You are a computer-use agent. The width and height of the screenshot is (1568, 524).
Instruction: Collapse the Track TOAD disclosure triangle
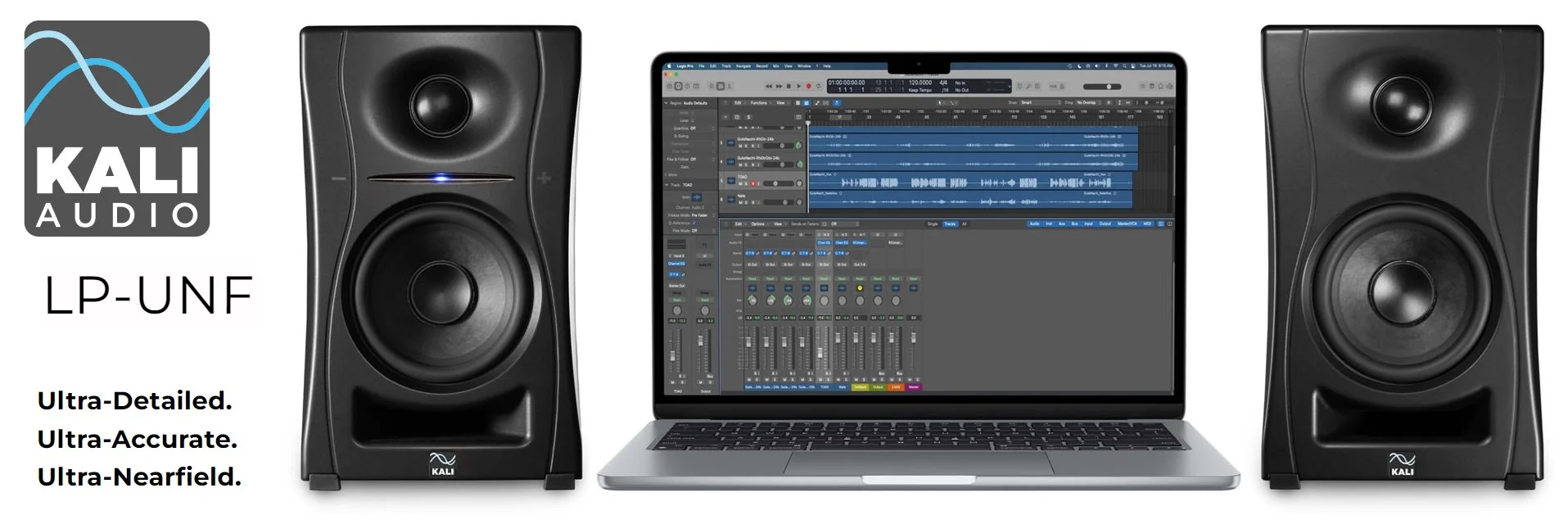[x=666, y=185]
